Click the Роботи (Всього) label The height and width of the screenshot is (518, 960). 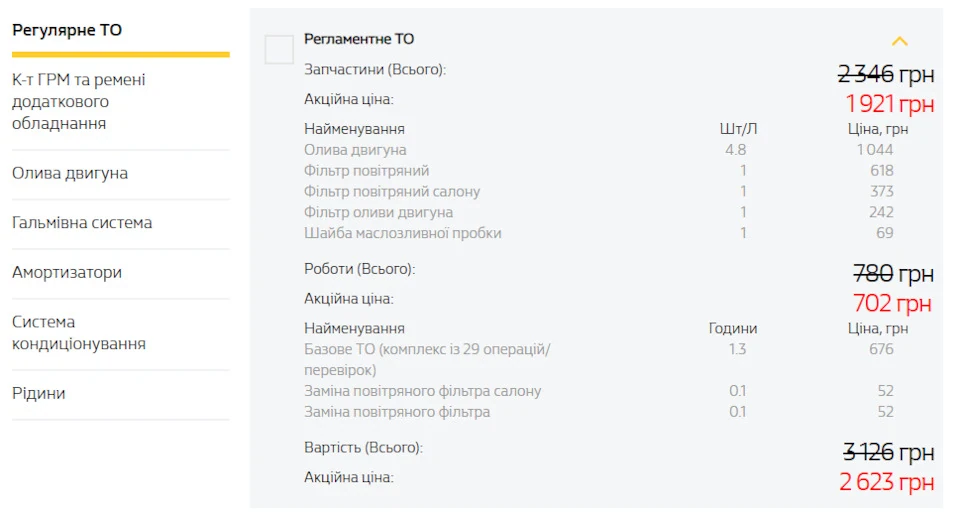pyautogui.click(x=359, y=269)
